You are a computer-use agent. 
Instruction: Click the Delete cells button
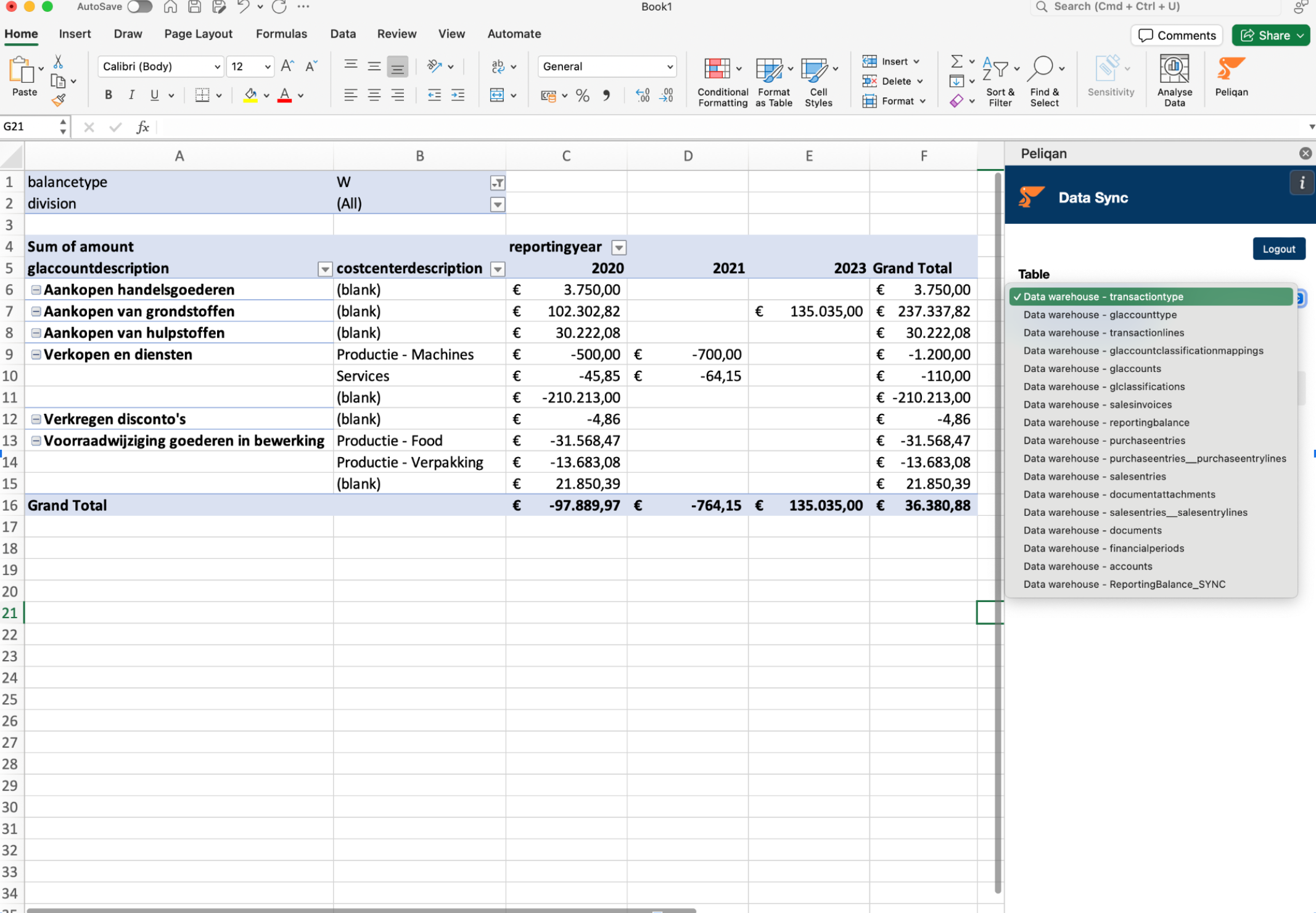tap(892, 81)
